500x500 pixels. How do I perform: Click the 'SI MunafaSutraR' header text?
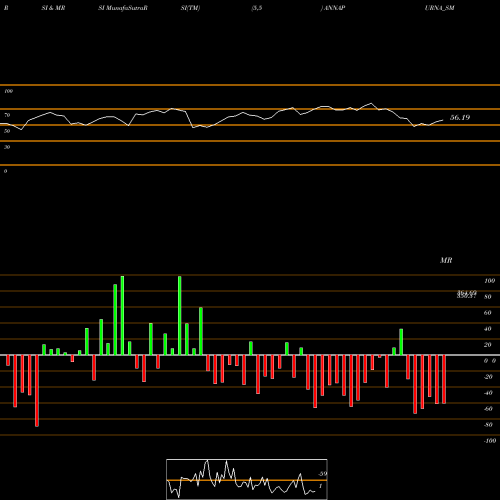pos(123,8)
